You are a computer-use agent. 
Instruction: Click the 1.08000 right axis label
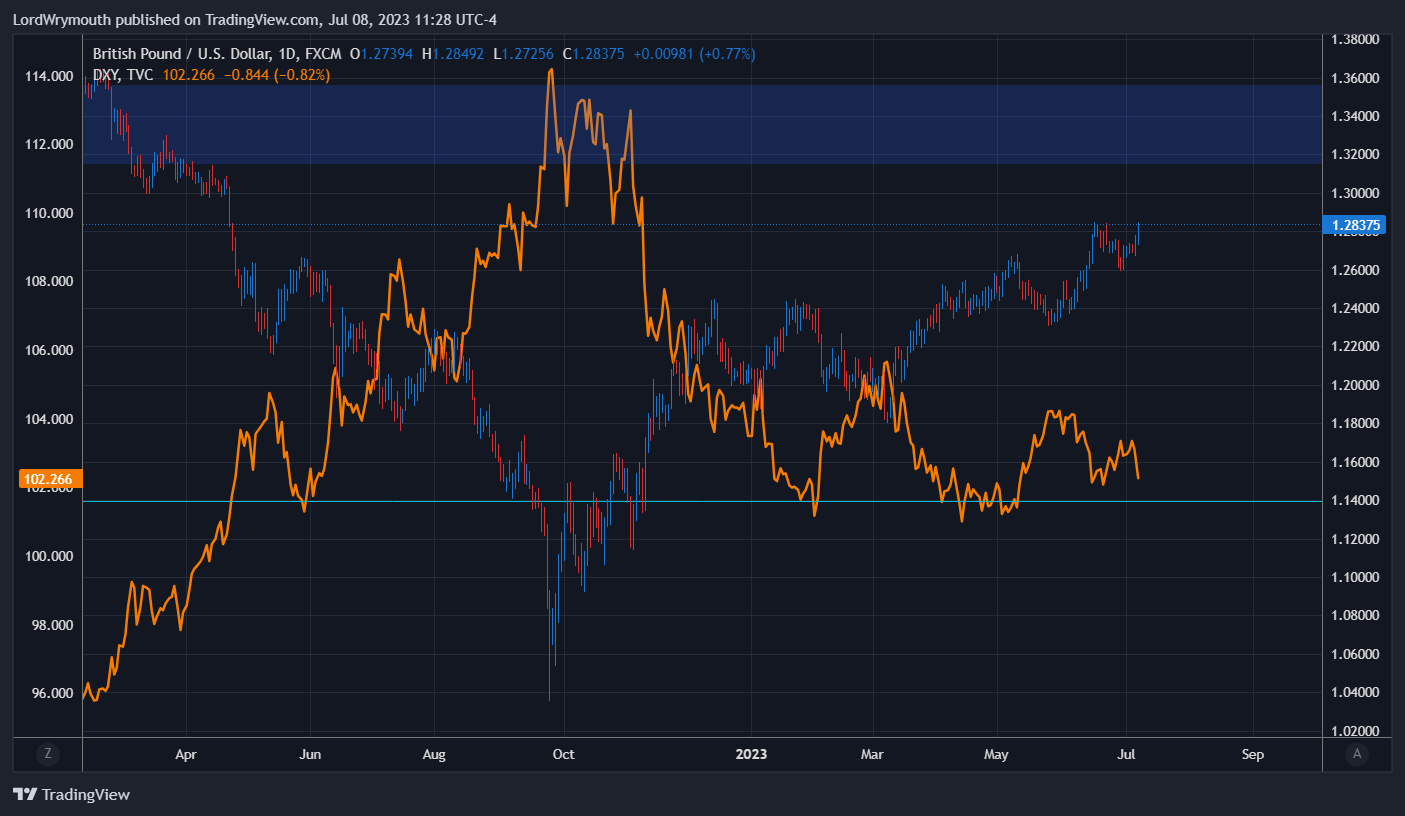pos(1356,616)
